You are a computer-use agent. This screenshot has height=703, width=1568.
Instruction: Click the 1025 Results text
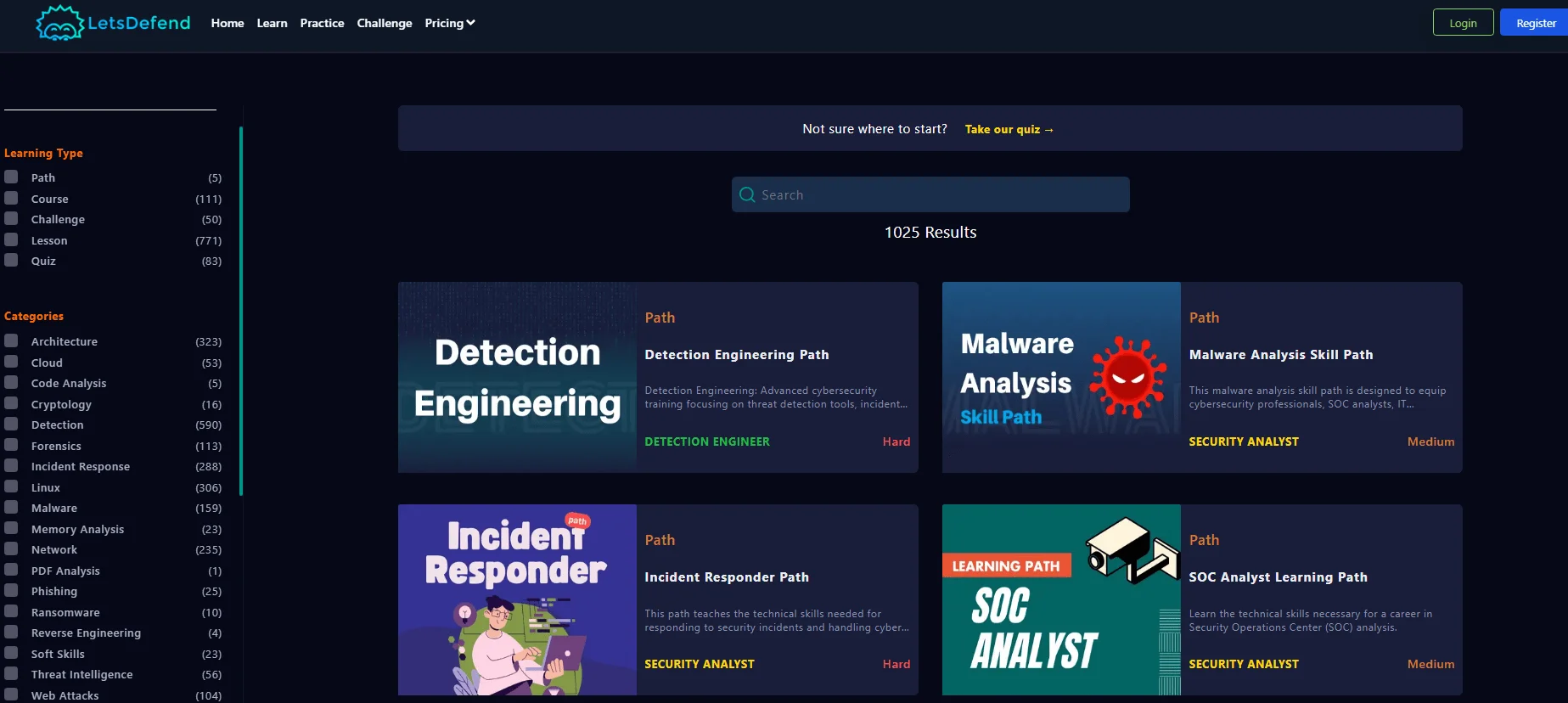click(x=930, y=232)
